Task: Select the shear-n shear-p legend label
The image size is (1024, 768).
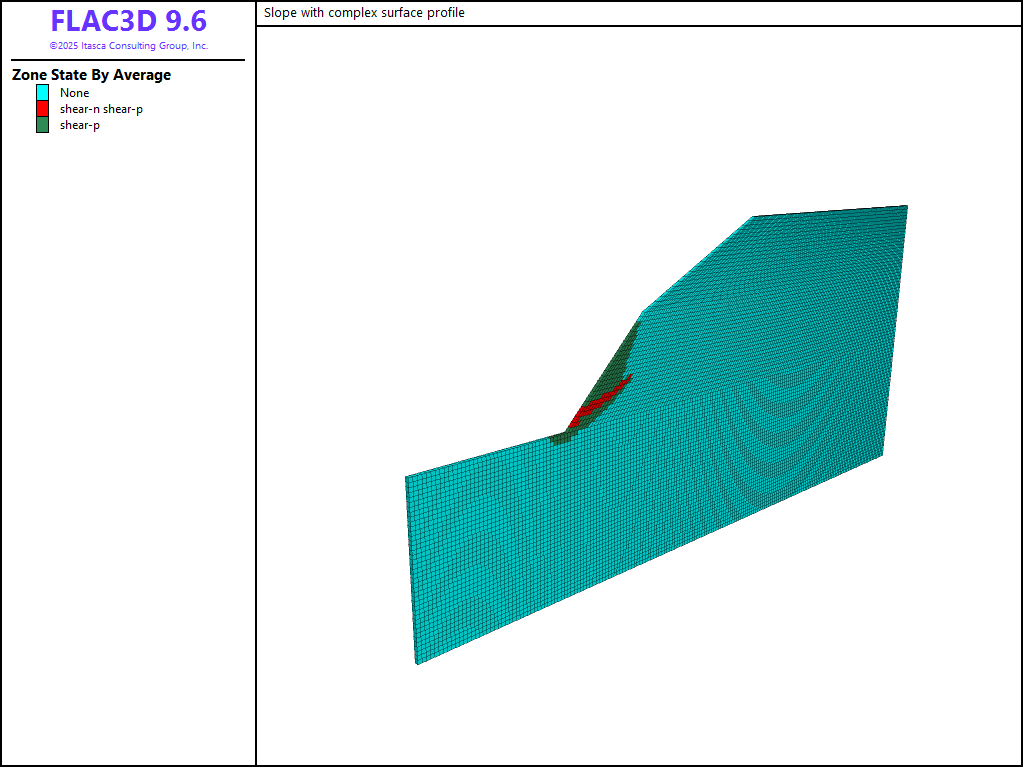Action: coord(101,109)
